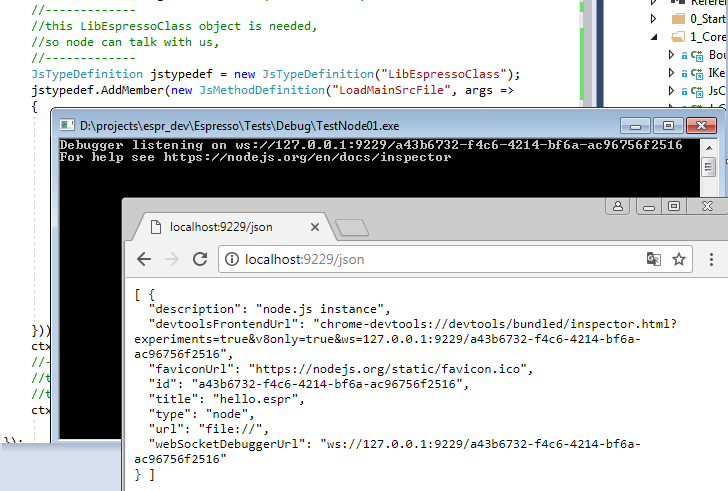
Task: Collapse the 1_Core folder node
Action: coord(654,37)
